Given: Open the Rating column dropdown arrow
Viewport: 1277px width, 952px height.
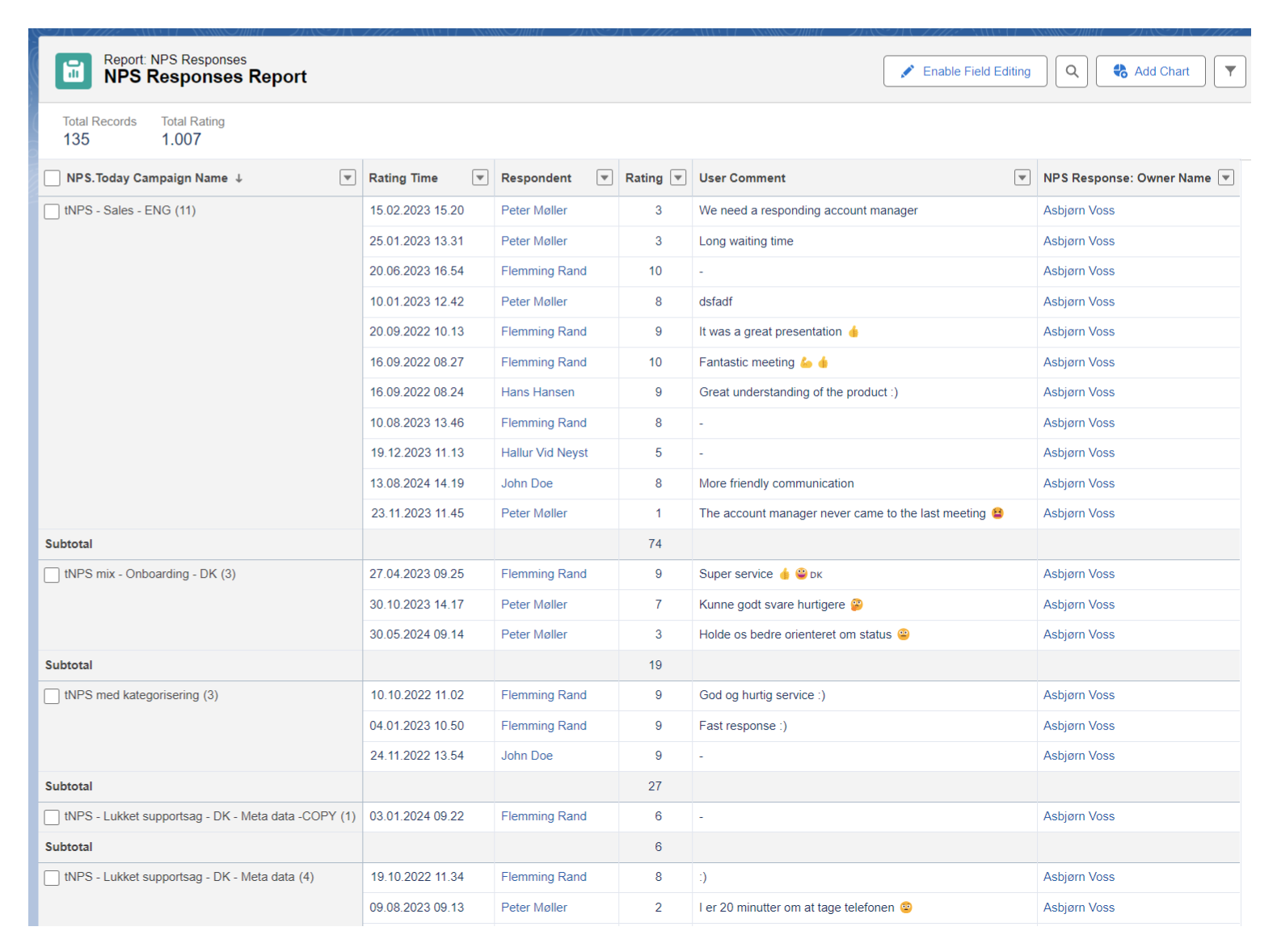Looking at the screenshot, I should (x=678, y=178).
